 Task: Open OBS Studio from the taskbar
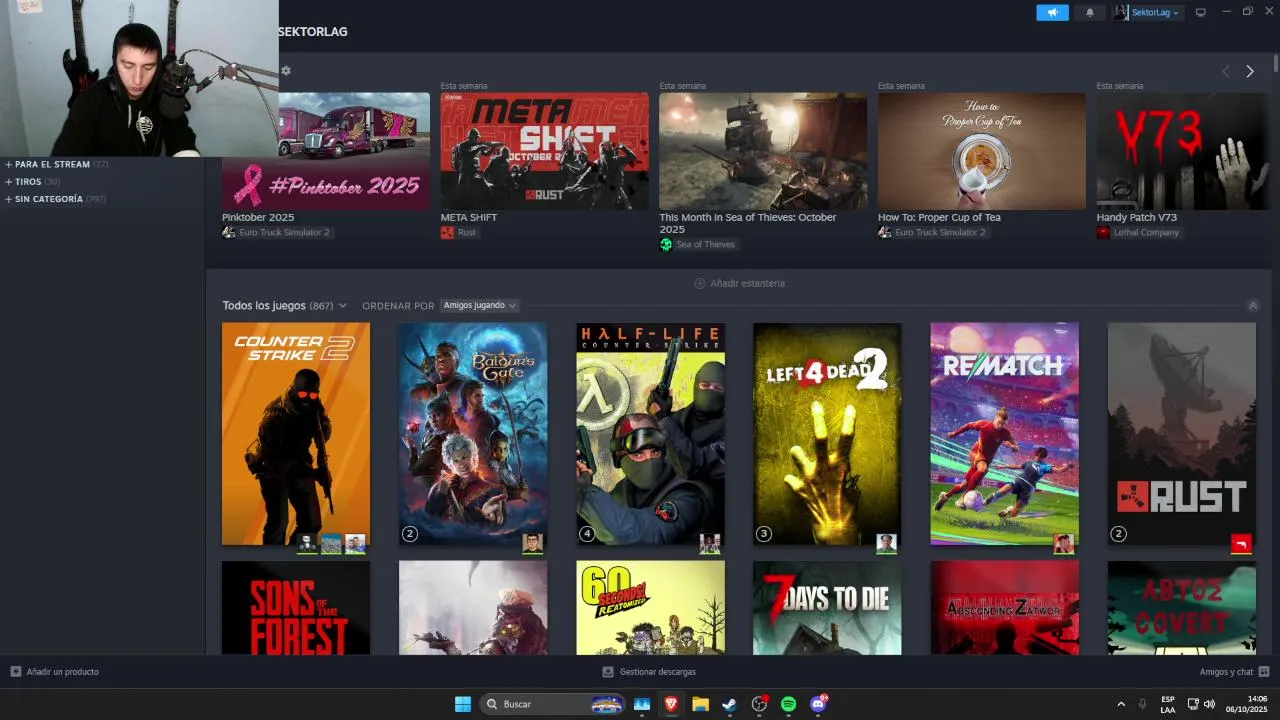click(x=759, y=704)
